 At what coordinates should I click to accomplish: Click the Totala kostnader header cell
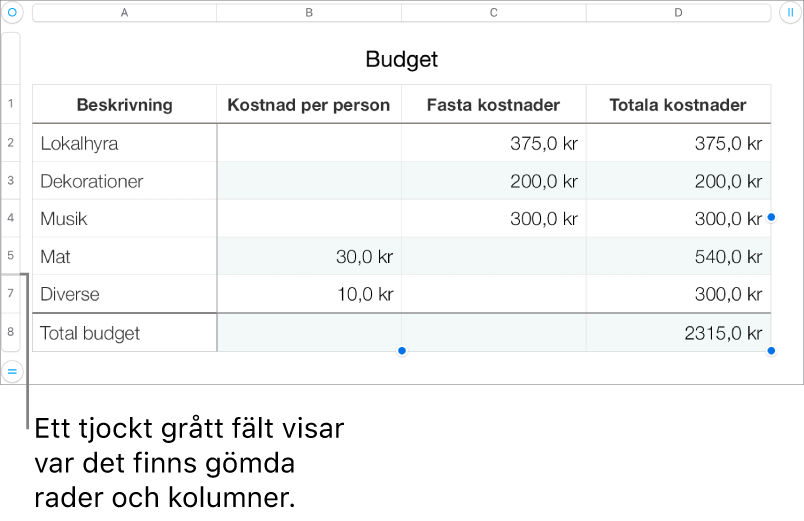coord(678,104)
